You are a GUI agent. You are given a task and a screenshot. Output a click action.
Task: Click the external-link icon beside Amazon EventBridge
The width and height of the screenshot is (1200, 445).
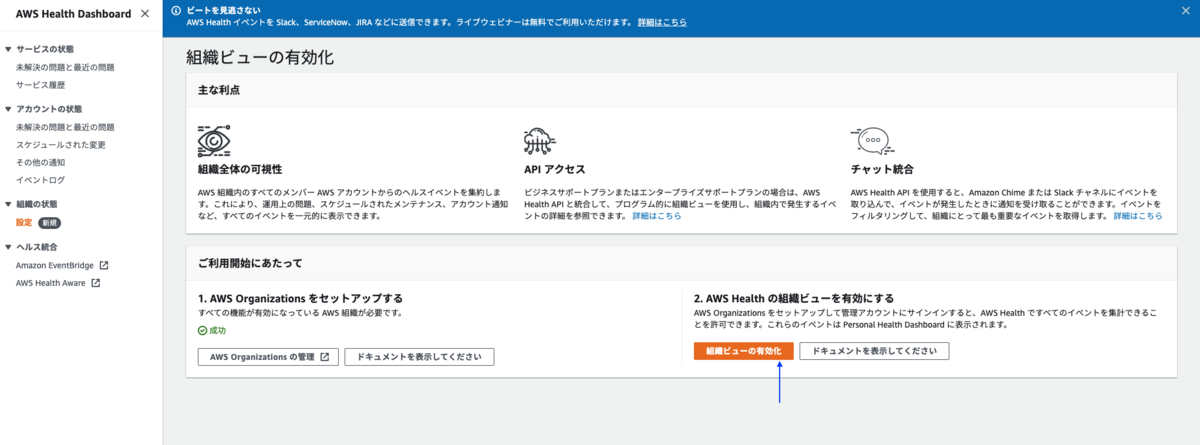click(x=103, y=266)
